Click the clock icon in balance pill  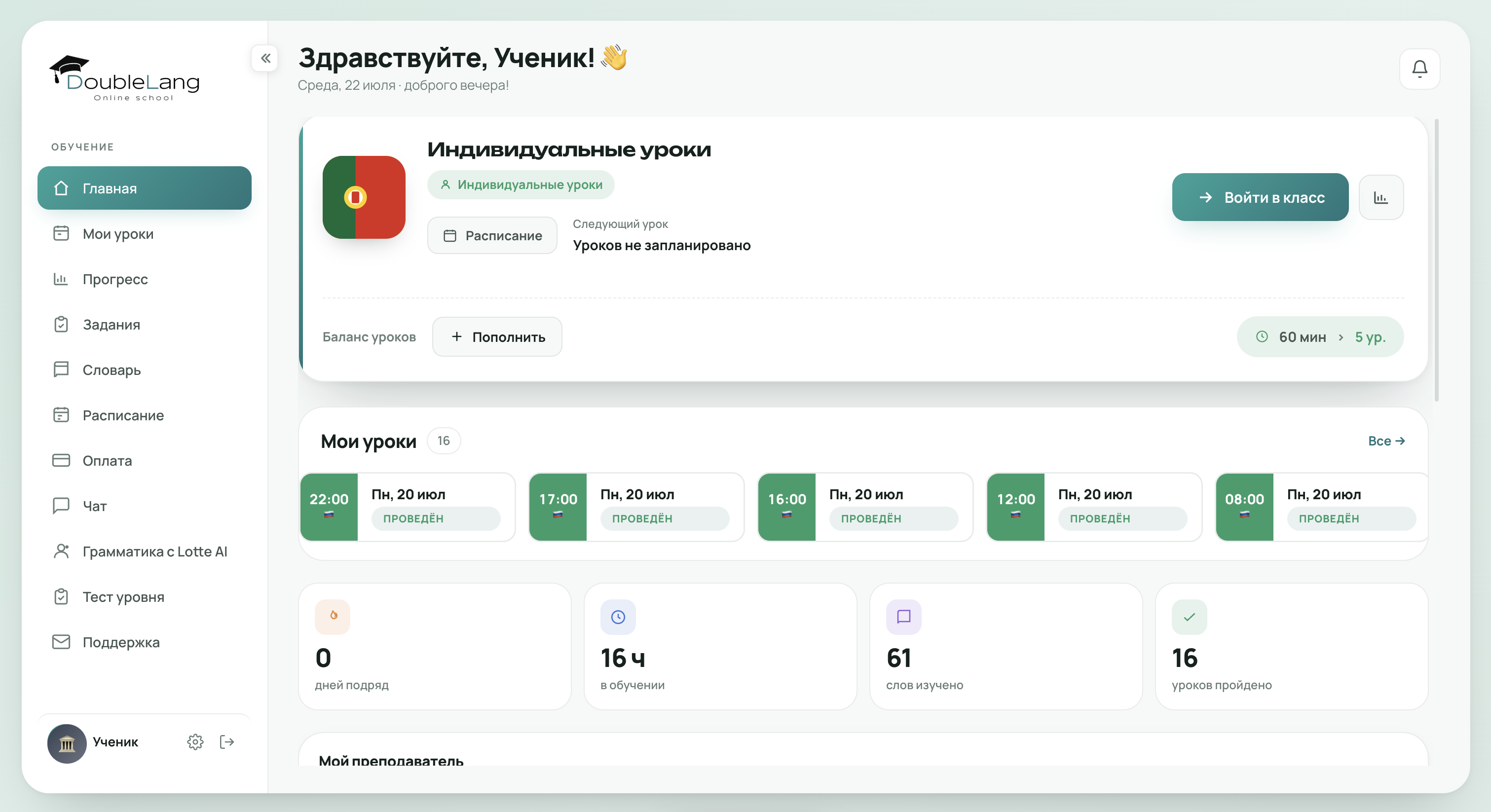[x=1262, y=336]
